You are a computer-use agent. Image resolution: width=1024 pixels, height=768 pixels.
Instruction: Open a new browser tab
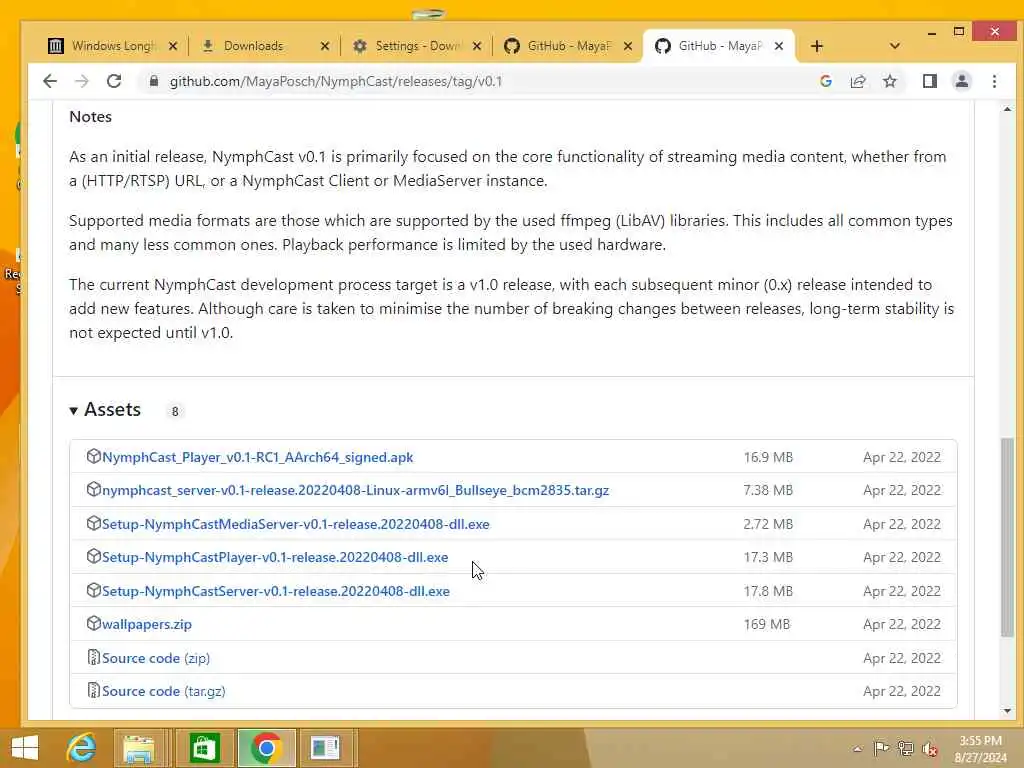817,46
